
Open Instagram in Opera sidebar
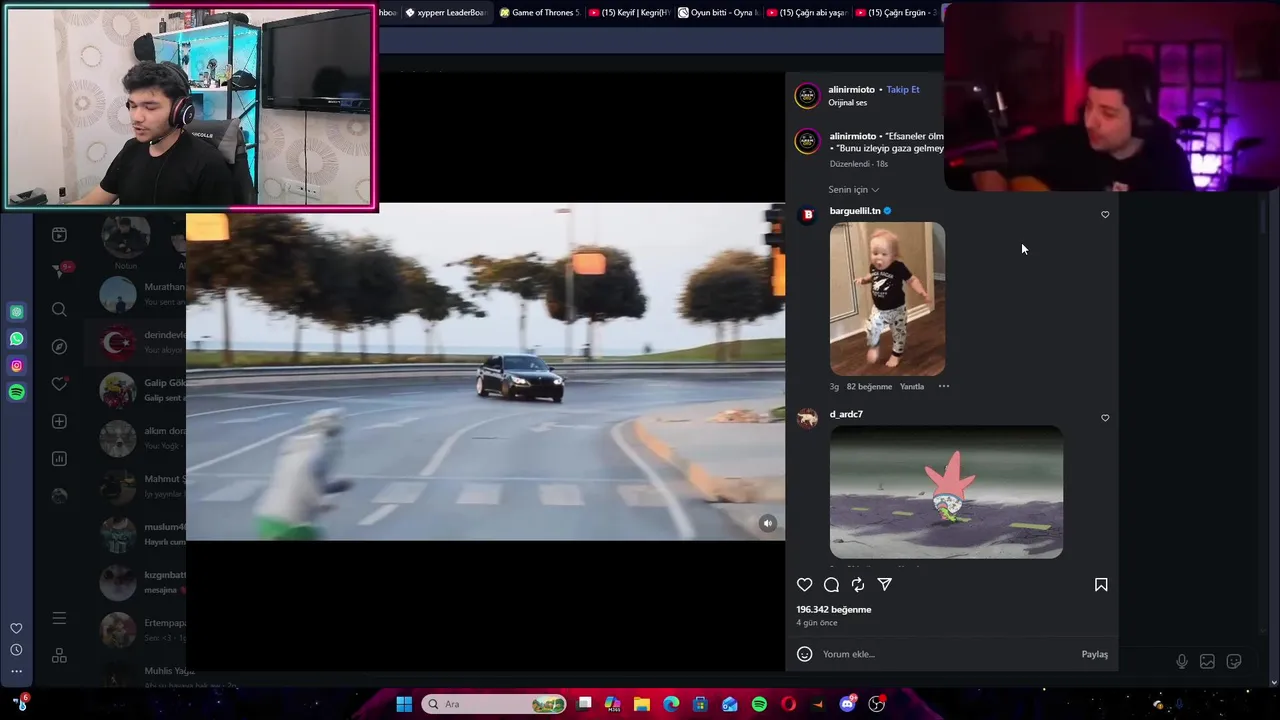pos(17,366)
